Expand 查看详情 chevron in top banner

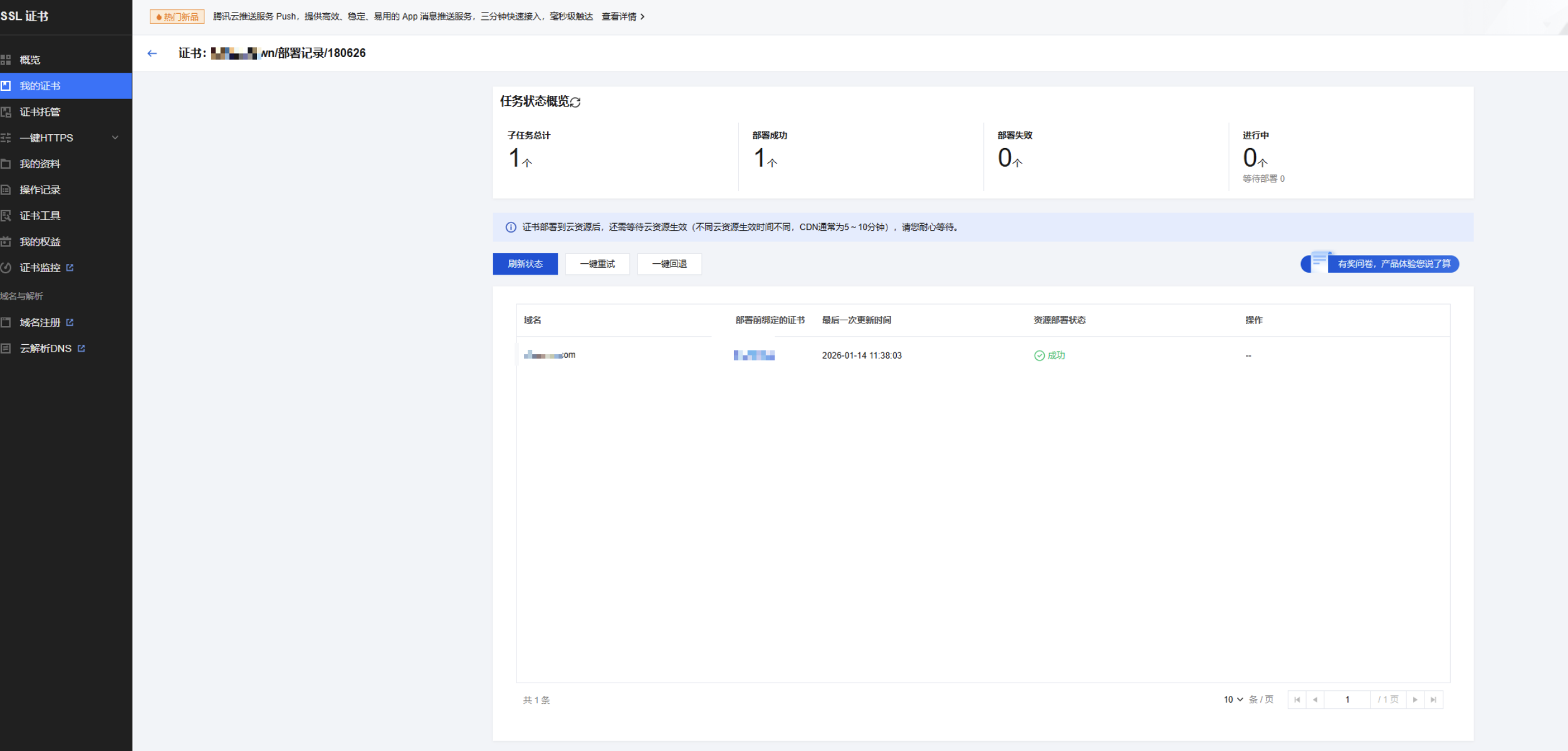642,17
